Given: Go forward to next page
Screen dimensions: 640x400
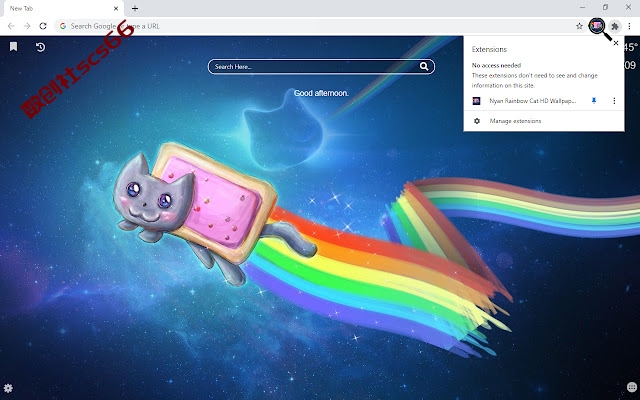Looking at the screenshot, I should tap(27, 26).
